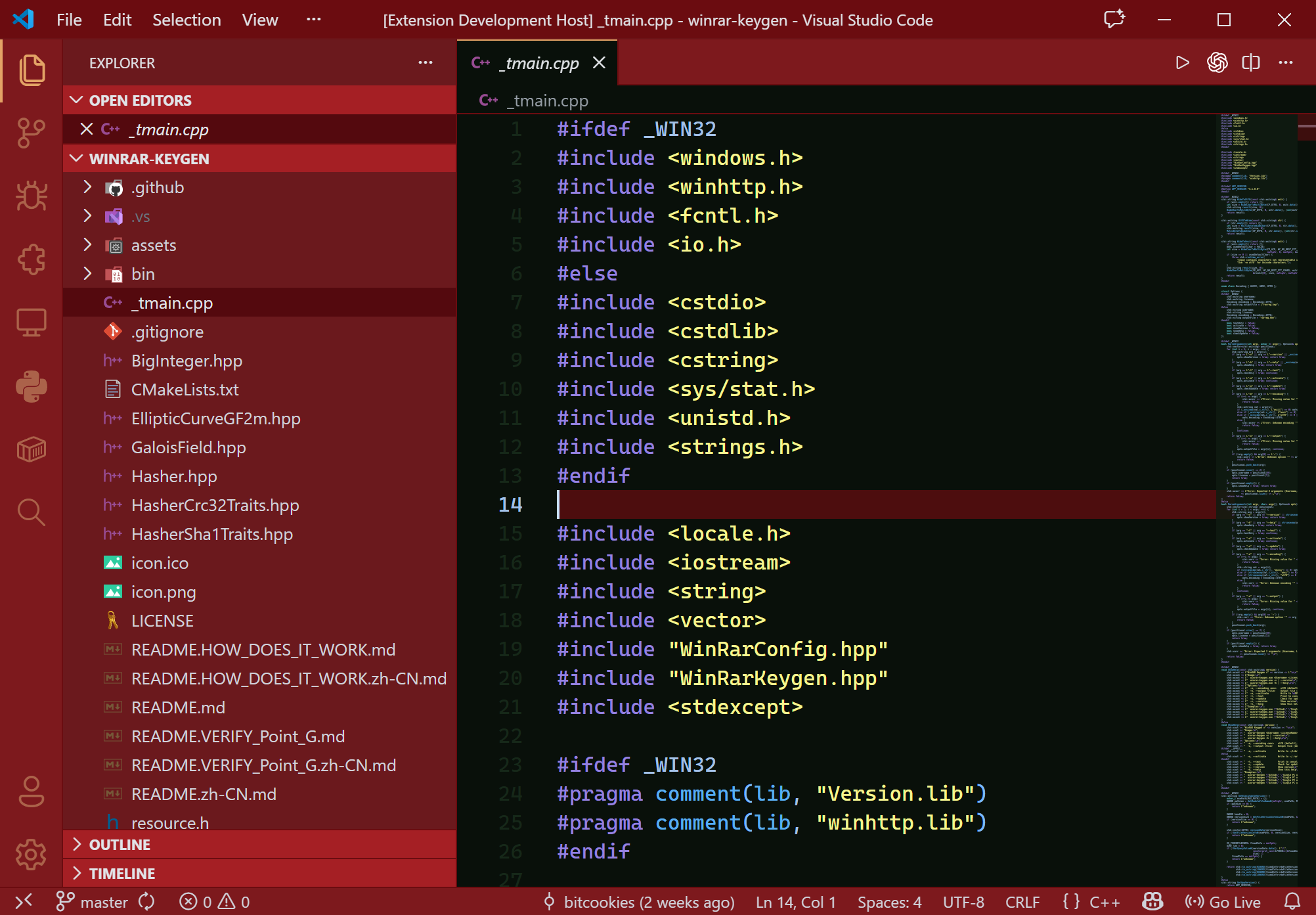Screen dimensions: 1316x915
Task: Open the Source Control view
Action: click(32, 133)
